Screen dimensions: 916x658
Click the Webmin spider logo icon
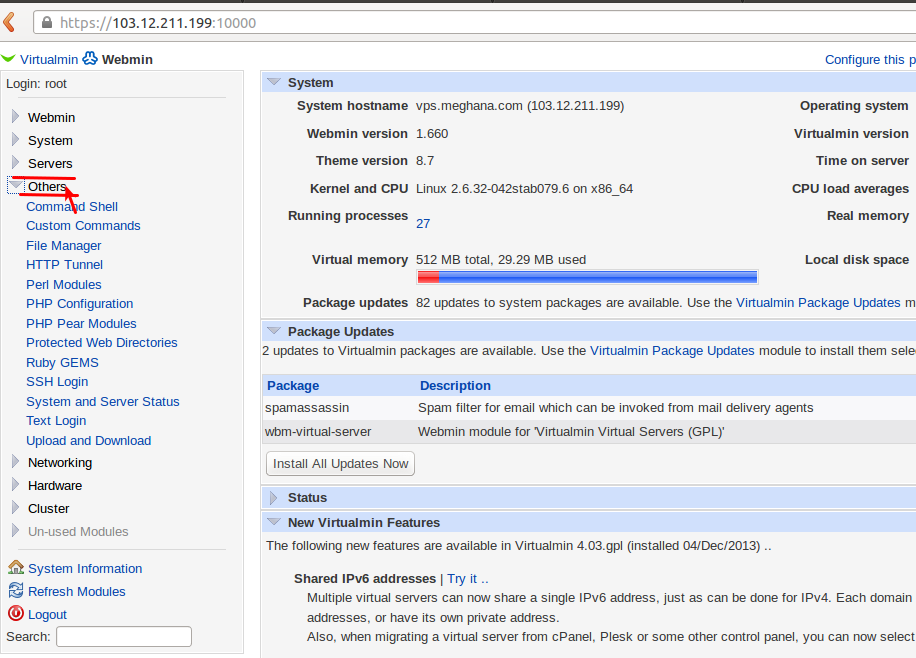pyautogui.click(x=90, y=58)
